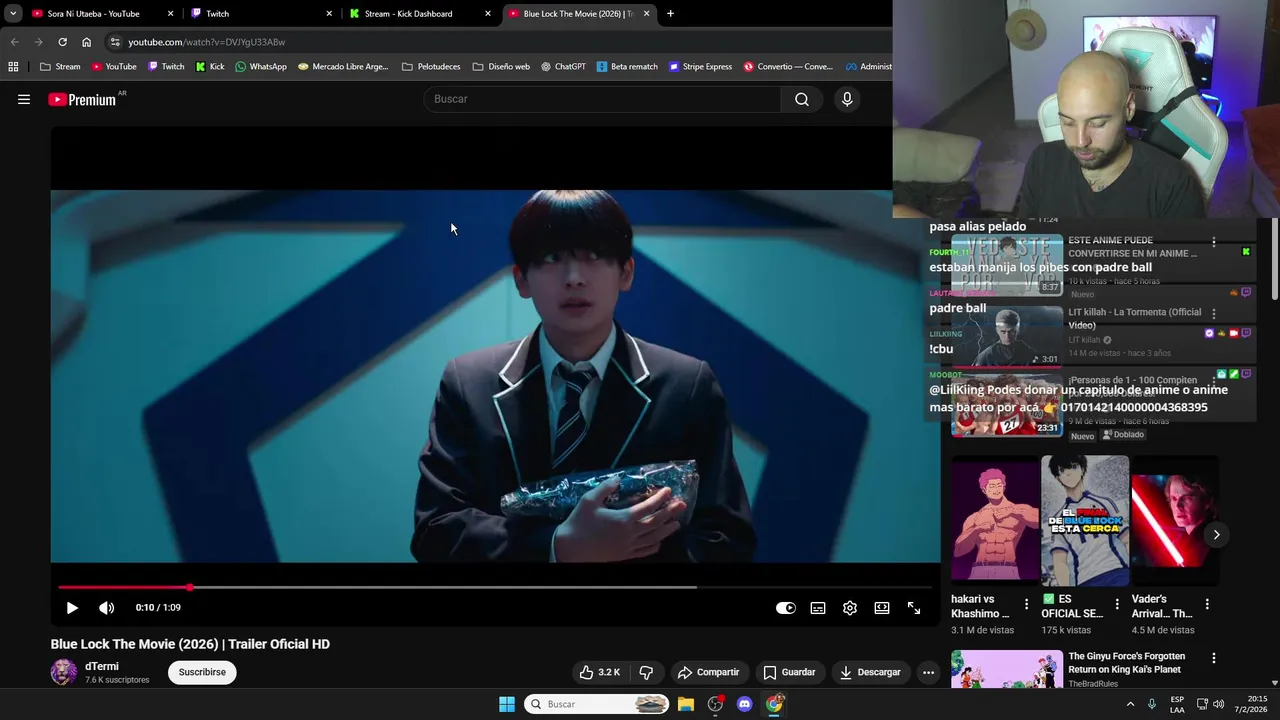
Task: Expand the Diseño web bookmark folder
Action: [501, 67]
